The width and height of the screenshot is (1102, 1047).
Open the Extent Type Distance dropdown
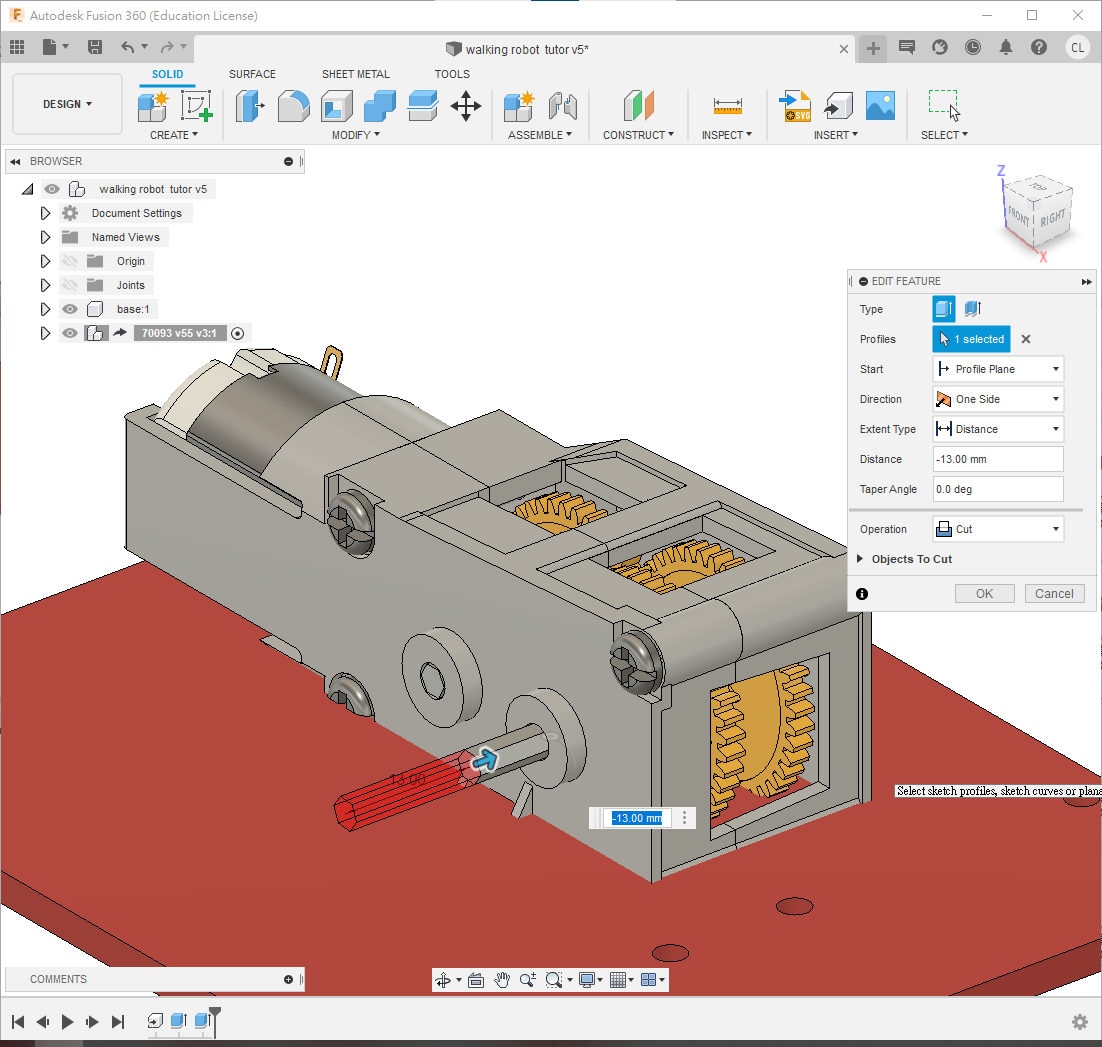[997, 429]
